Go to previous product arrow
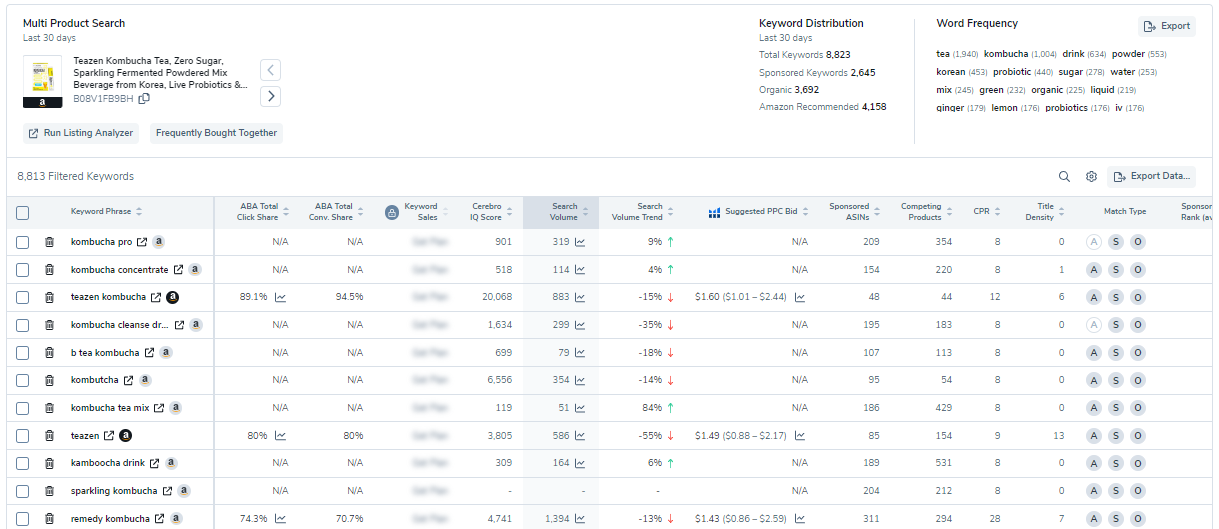 tap(270, 70)
